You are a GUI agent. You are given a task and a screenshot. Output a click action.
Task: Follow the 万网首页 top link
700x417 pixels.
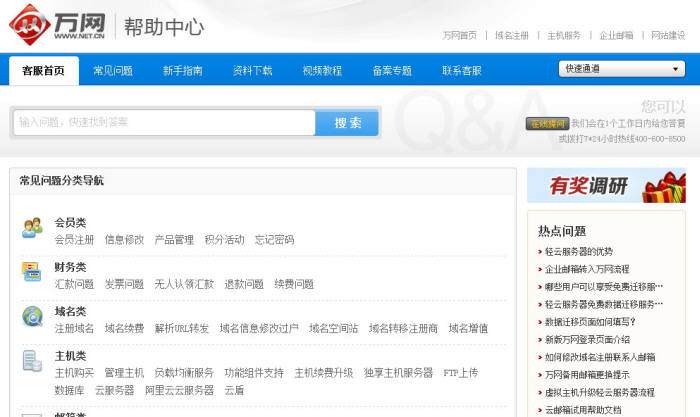click(x=460, y=35)
